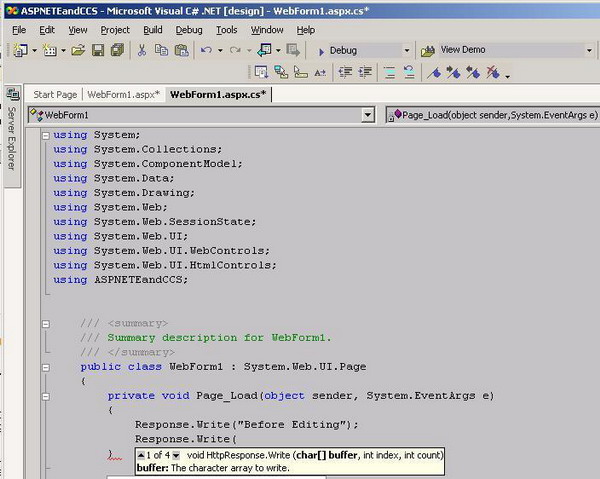Click the 'Summary description for WebForm1.' comment
This screenshot has width=600, height=479.
(219, 338)
